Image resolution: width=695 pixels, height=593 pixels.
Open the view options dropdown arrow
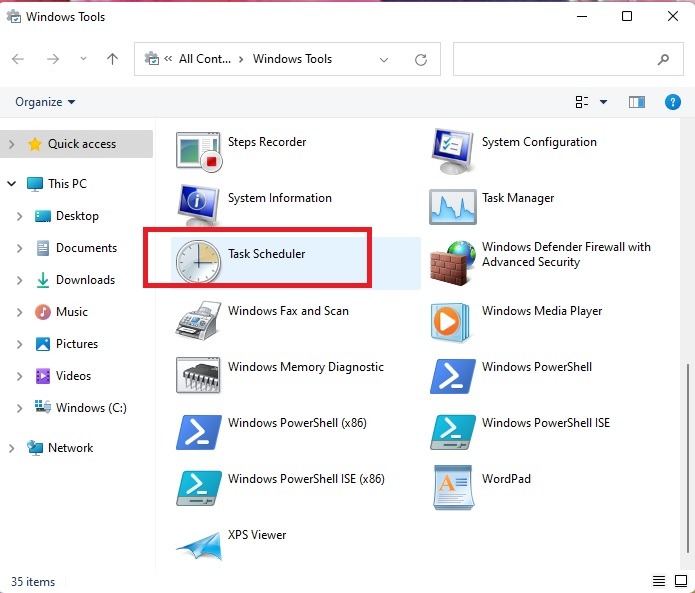point(603,102)
